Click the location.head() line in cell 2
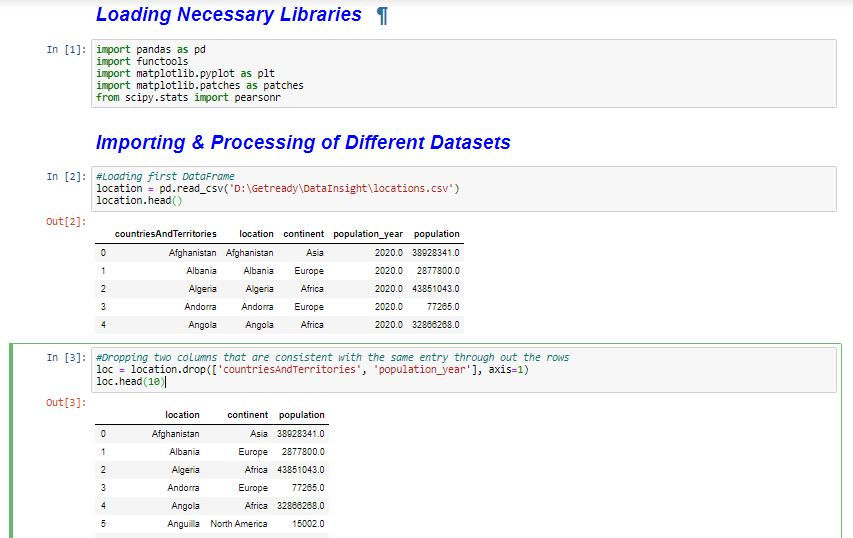 tap(139, 200)
